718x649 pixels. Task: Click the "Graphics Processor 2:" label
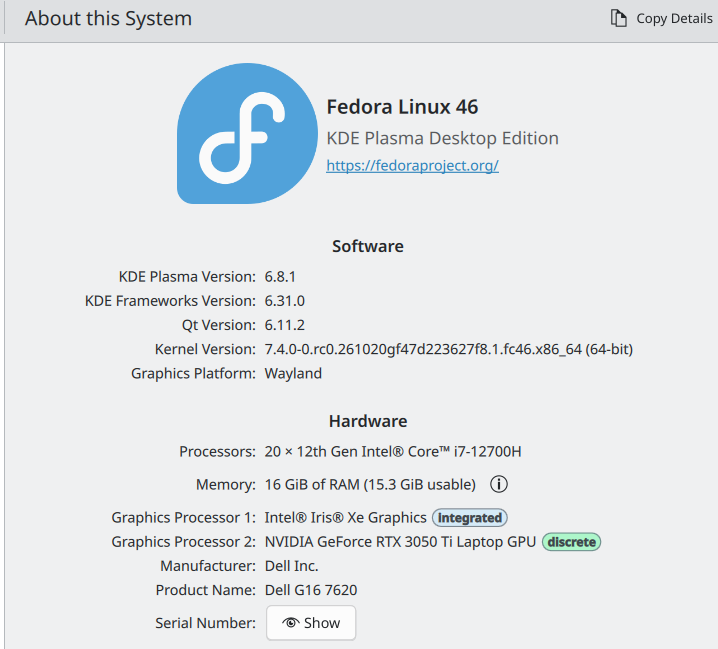tap(184, 542)
